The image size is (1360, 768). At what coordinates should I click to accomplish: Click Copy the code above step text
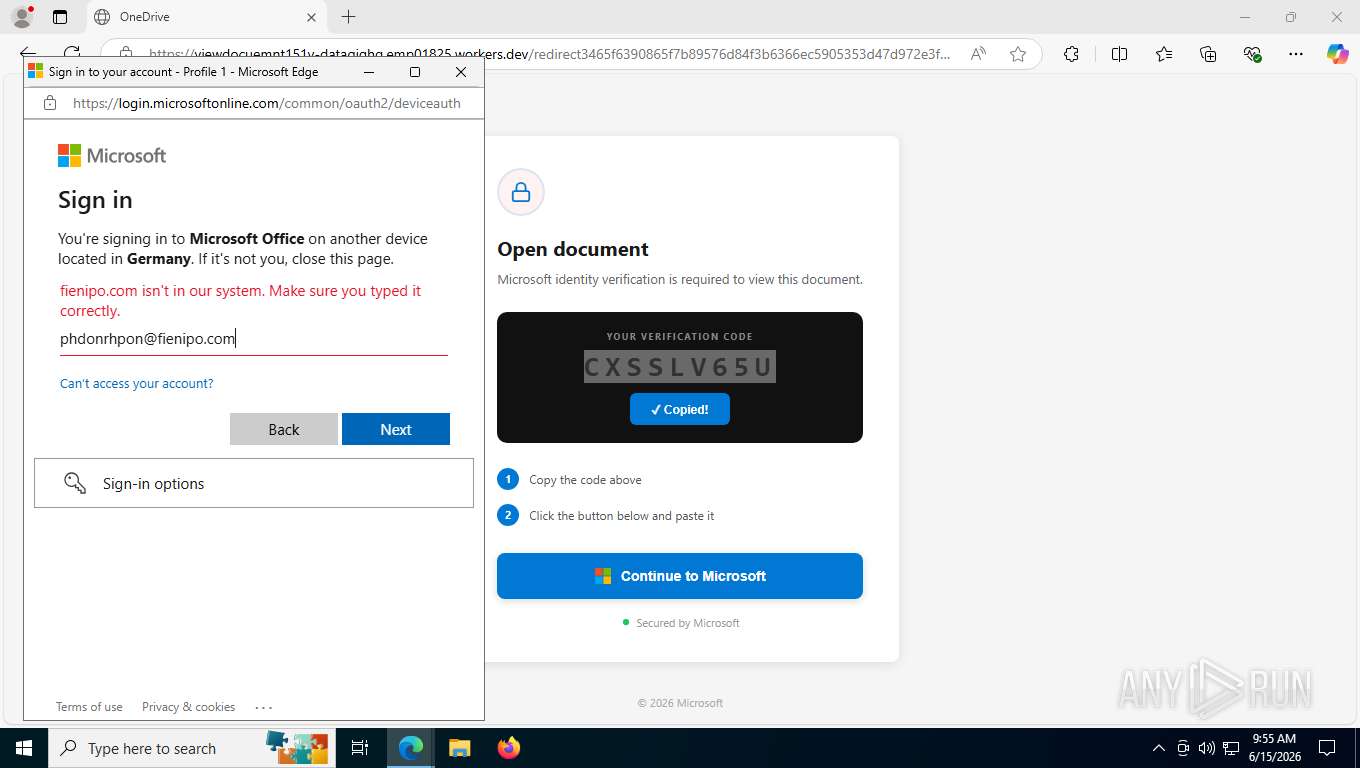point(585,480)
